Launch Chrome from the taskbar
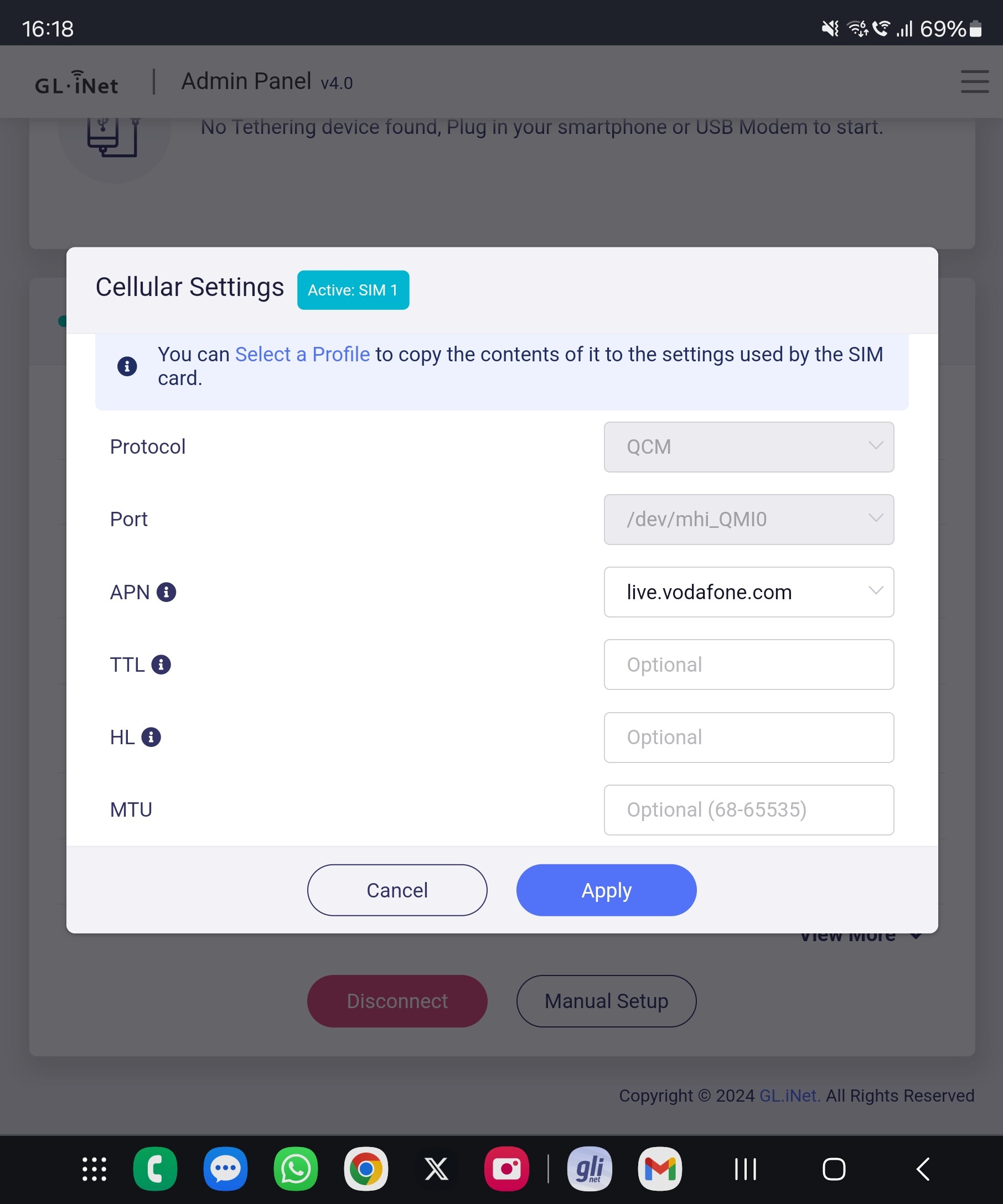 pos(366,1169)
